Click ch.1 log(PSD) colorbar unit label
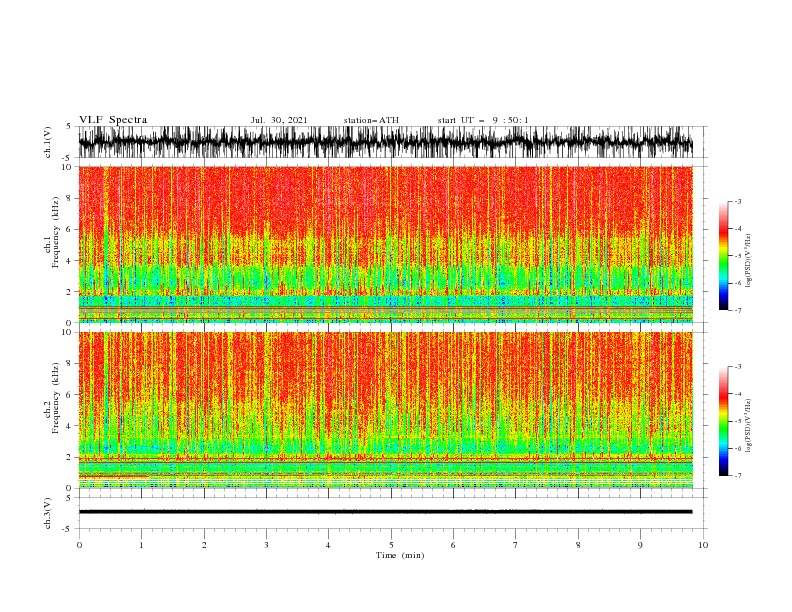This screenshot has height=612, width=792. tap(748, 261)
